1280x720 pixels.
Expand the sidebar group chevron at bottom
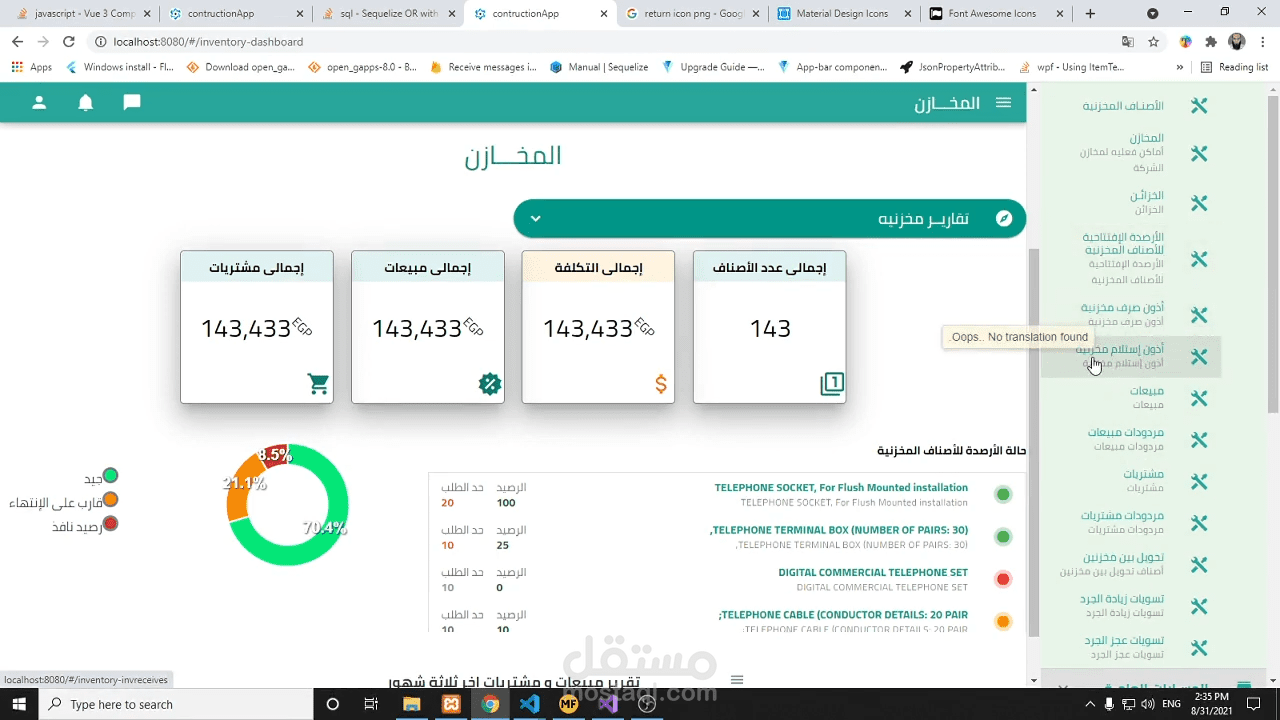point(1063,687)
